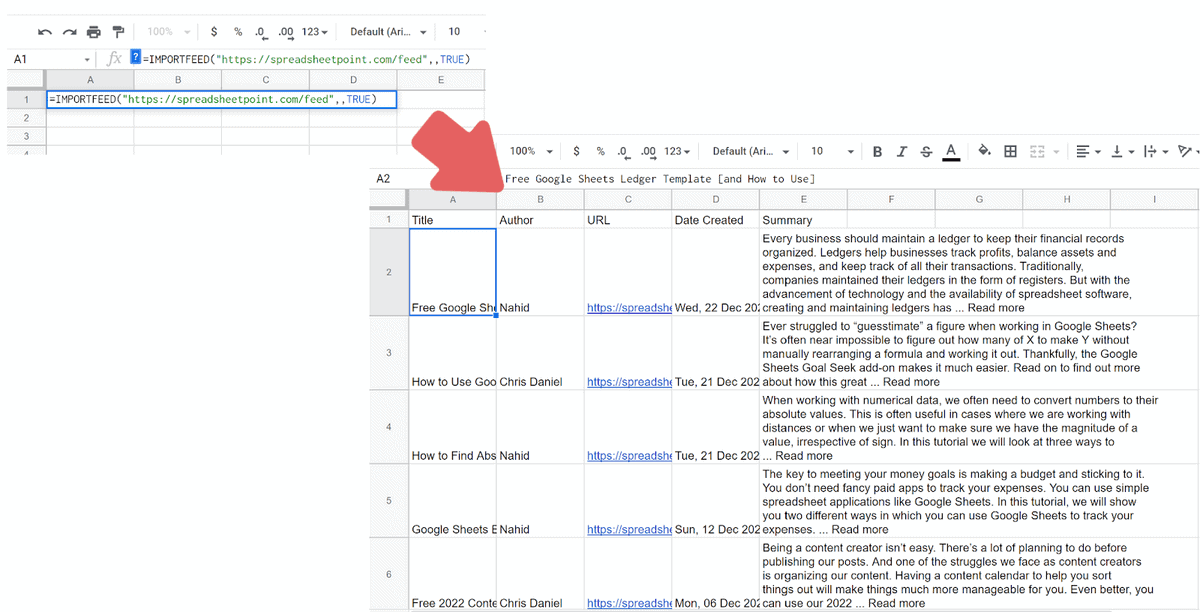This screenshot has height=612, width=1200.
Task: Click Decrease decimal places in the lower sheet toolbar
Action: (624, 151)
